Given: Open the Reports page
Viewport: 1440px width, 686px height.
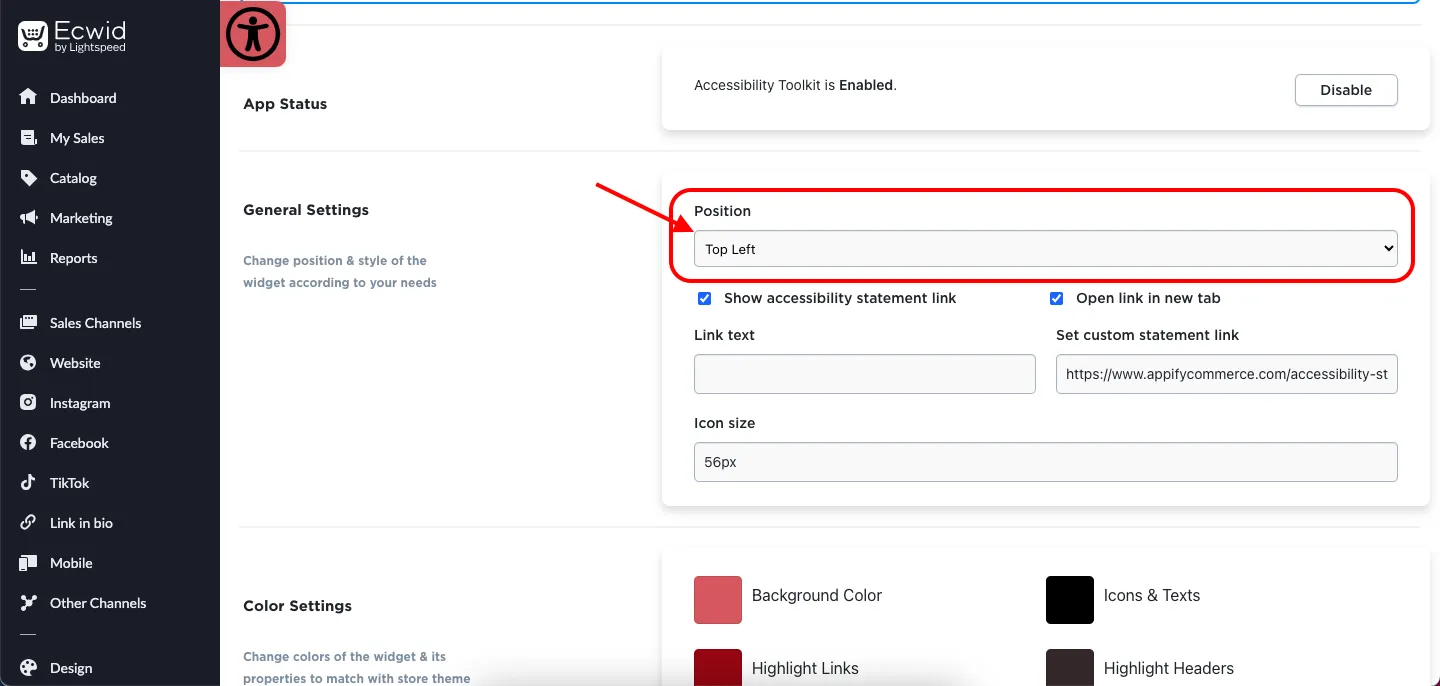Looking at the screenshot, I should [73, 258].
